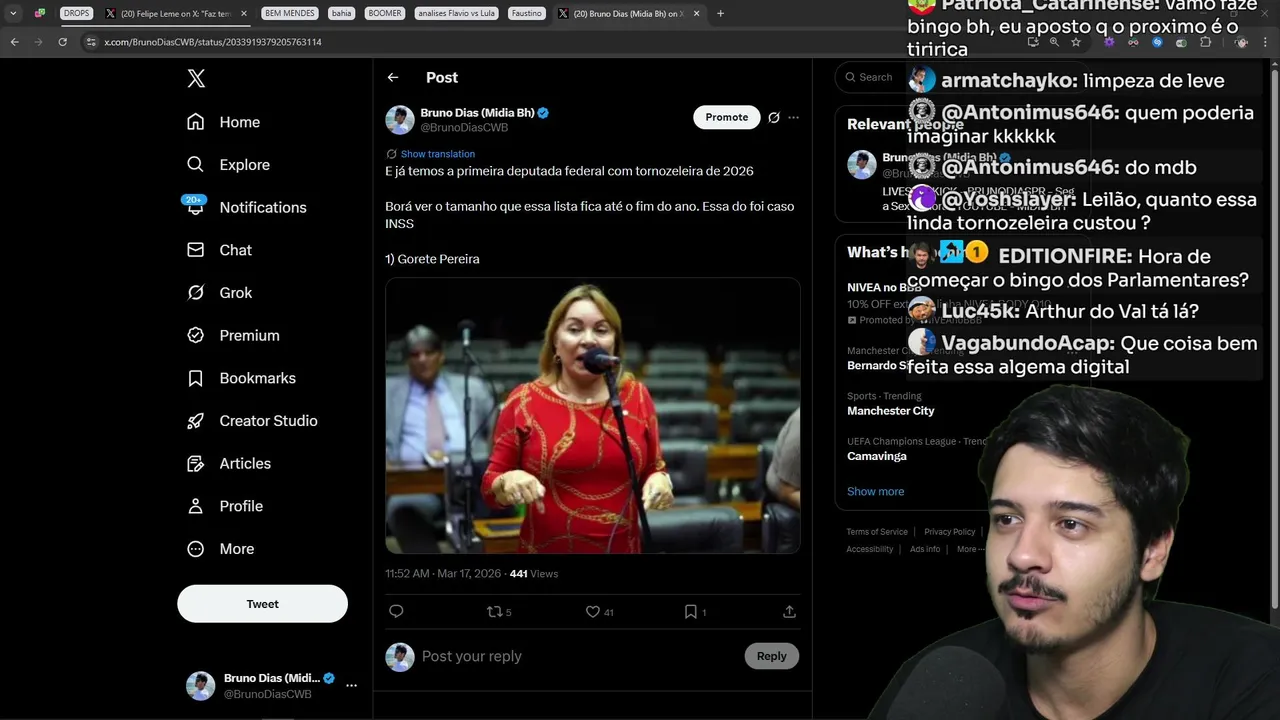Go to the Profile page

pos(225,506)
